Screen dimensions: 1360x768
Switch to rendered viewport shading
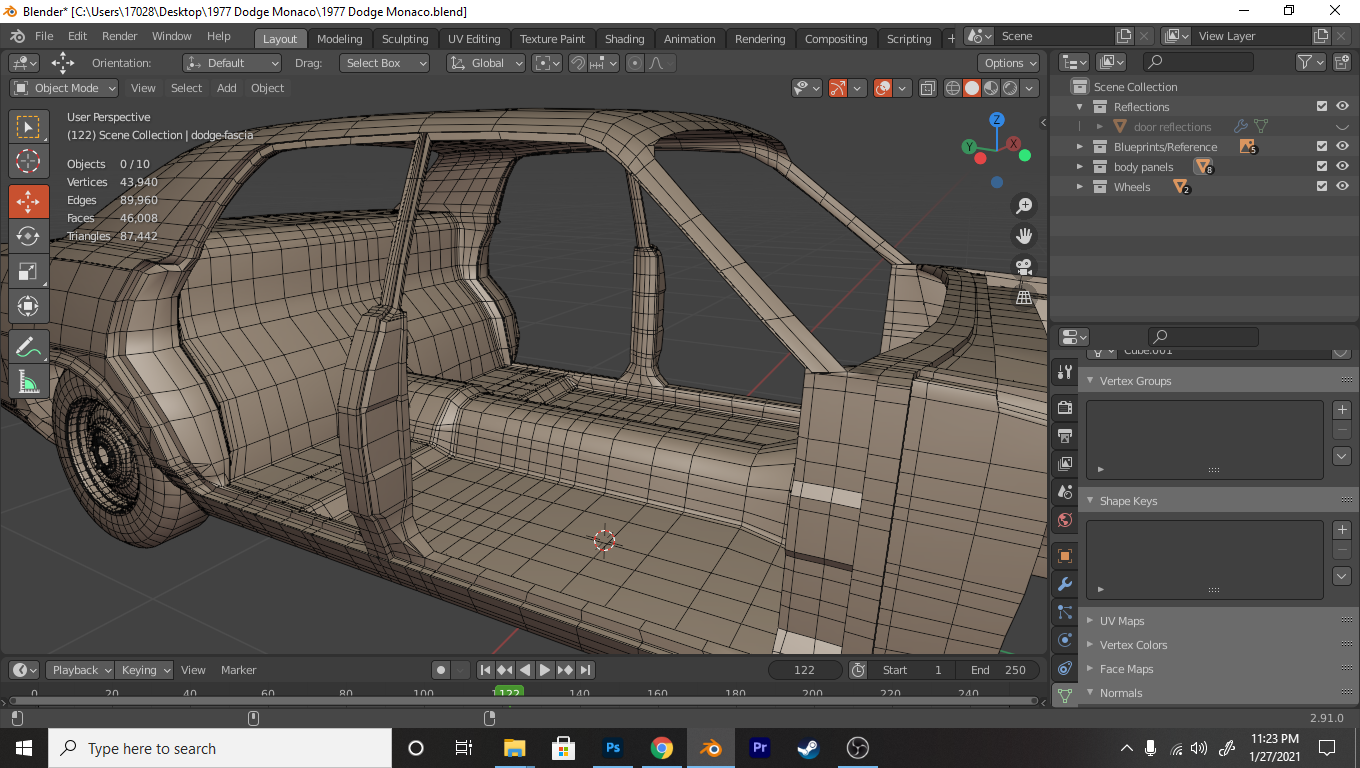[1010, 88]
